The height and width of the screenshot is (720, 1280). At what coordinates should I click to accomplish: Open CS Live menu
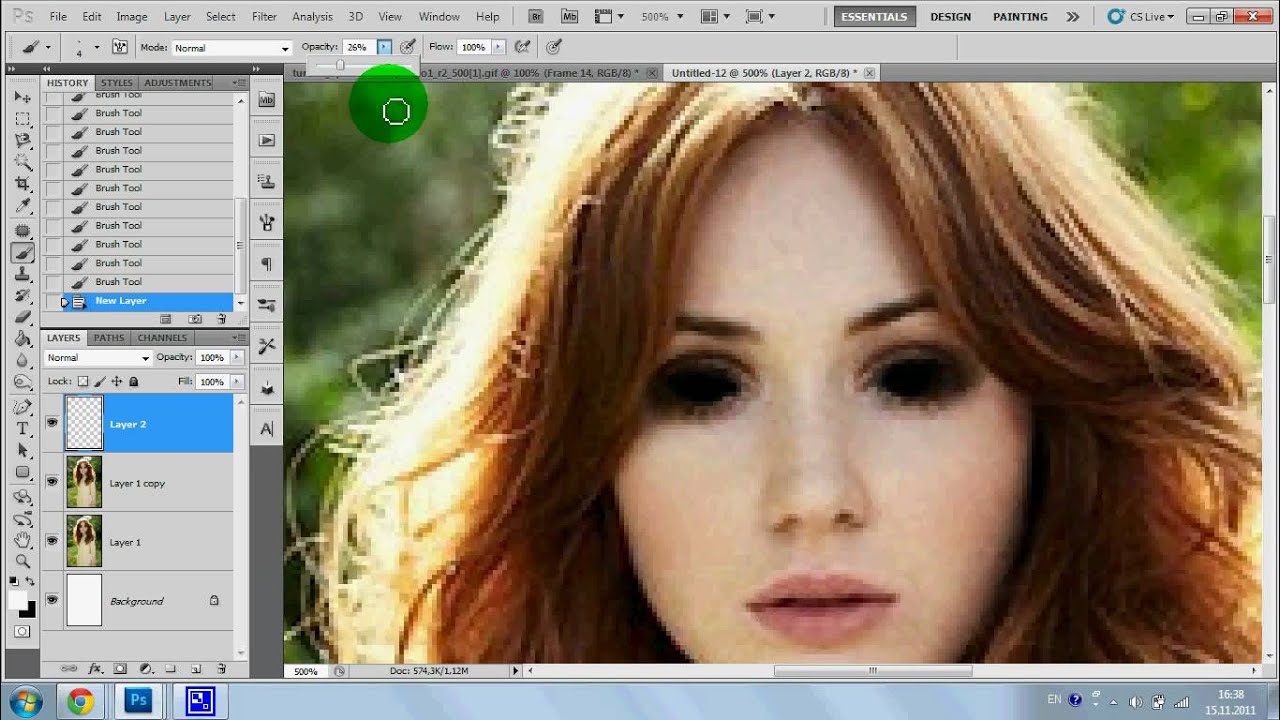click(1144, 17)
